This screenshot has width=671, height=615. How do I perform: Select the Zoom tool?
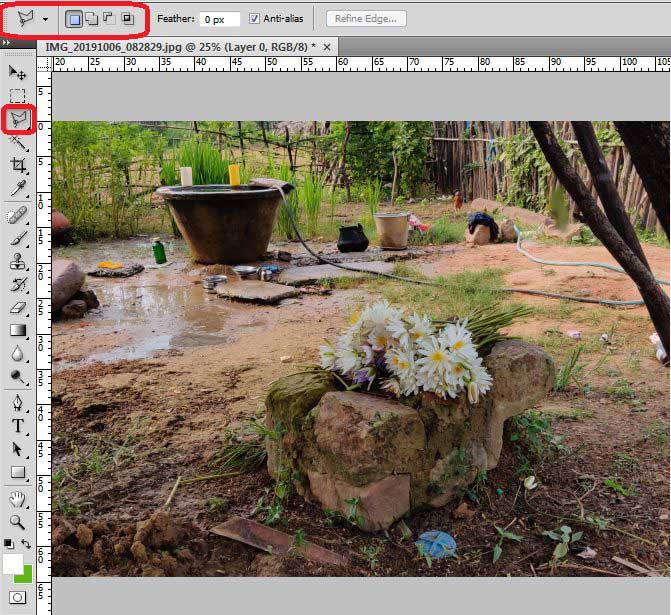point(18,522)
